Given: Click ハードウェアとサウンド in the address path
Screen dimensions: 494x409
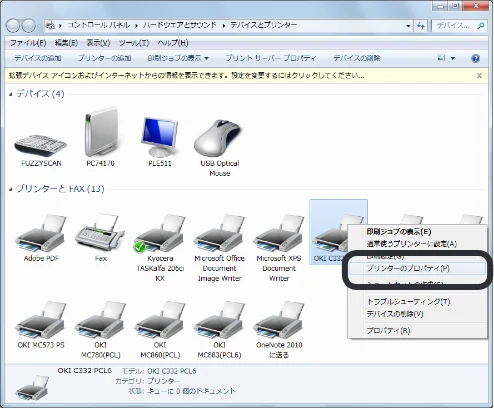Looking at the screenshot, I should pyautogui.click(x=180, y=25).
